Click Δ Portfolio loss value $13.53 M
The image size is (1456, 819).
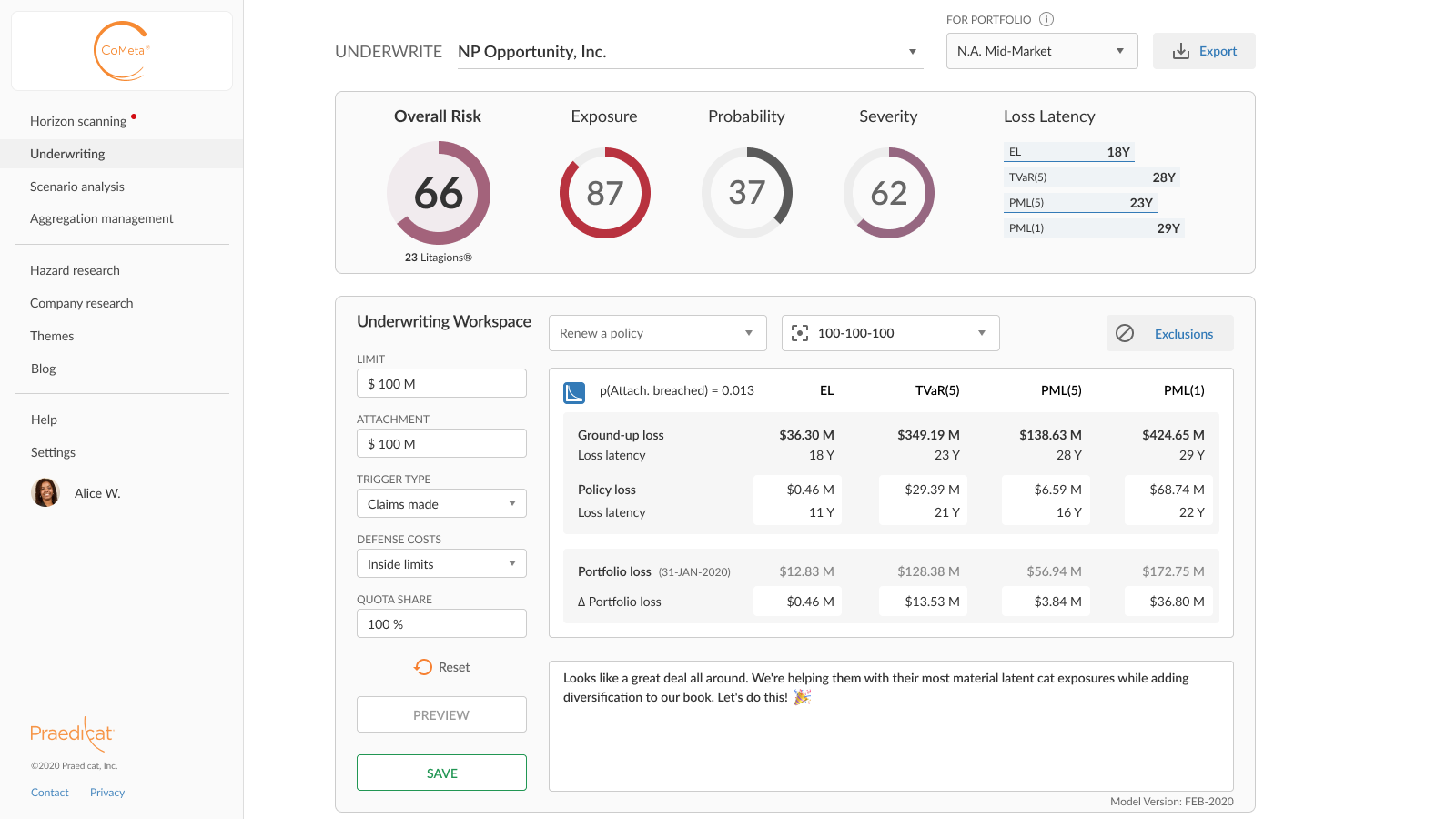[x=932, y=602]
